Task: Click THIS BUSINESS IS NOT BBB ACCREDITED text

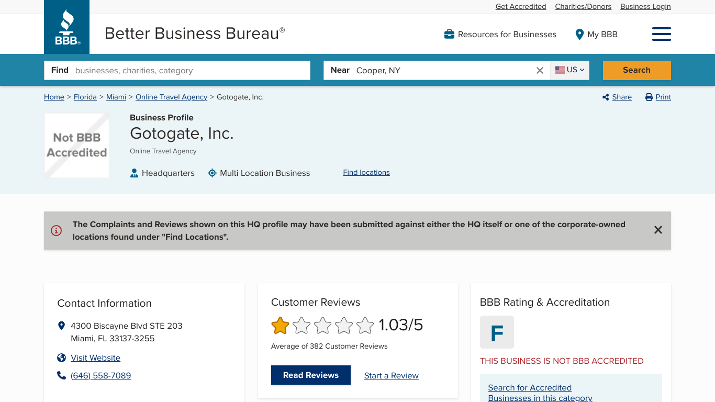Action: (x=562, y=361)
